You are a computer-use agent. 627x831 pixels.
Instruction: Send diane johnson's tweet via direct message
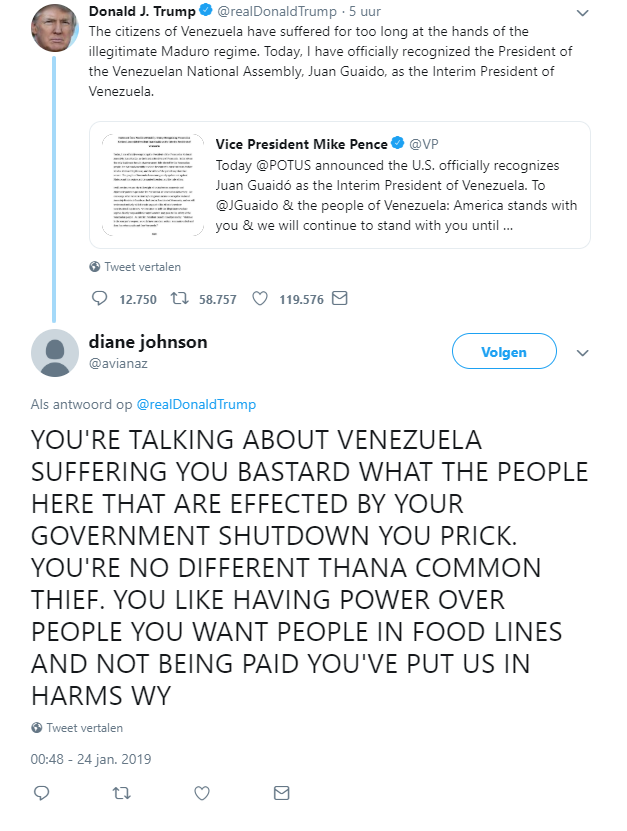(281, 793)
